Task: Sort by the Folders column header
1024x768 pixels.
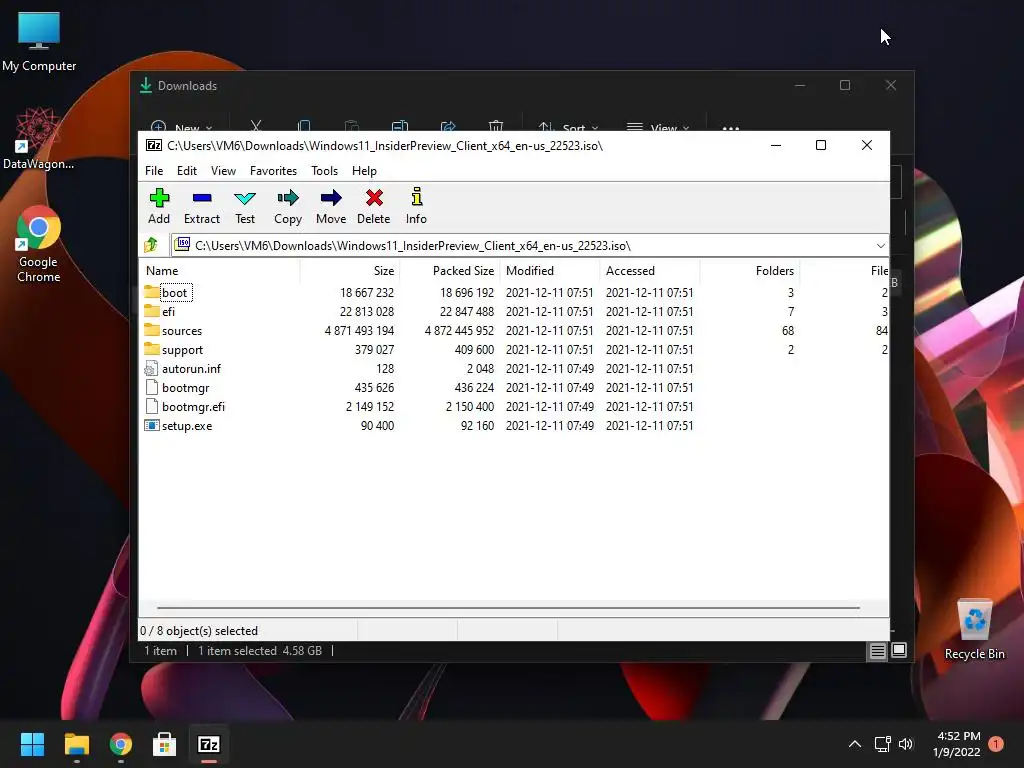Action: [750, 270]
